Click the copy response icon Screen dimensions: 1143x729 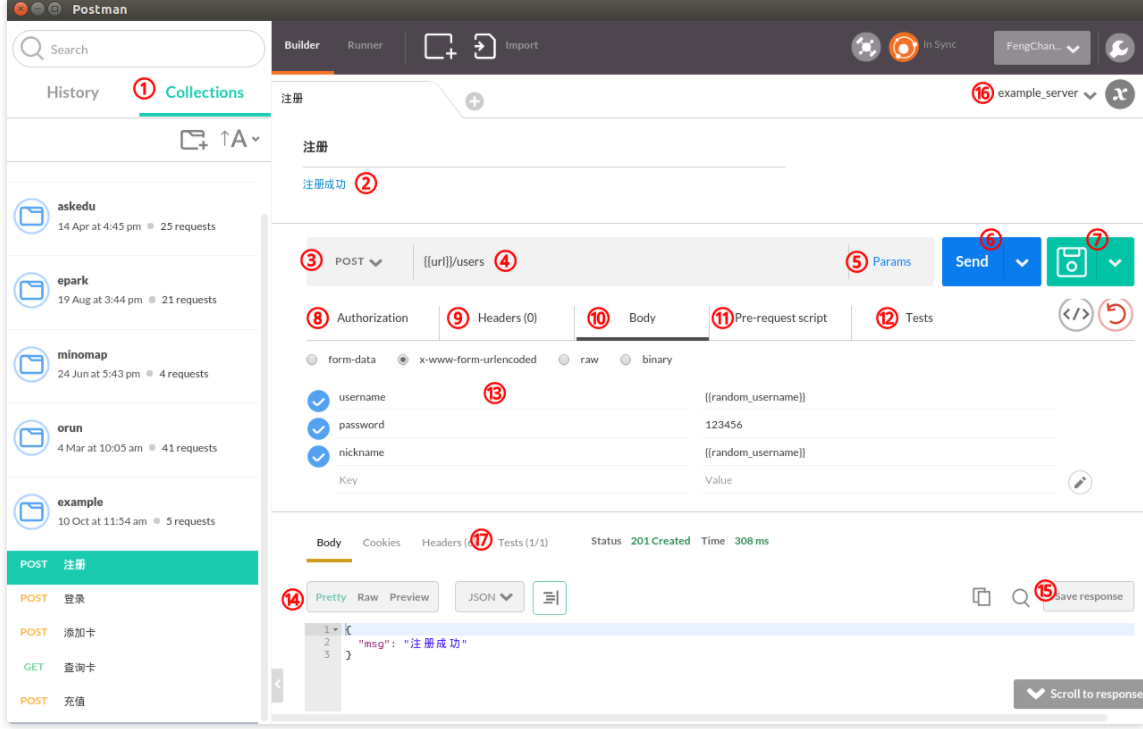click(981, 597)
